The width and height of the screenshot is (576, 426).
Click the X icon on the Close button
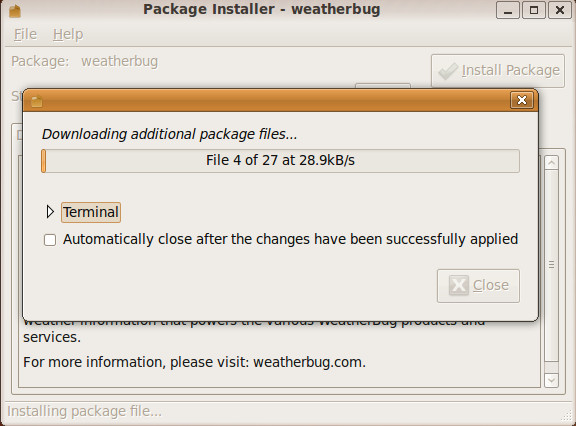(458, 285)
